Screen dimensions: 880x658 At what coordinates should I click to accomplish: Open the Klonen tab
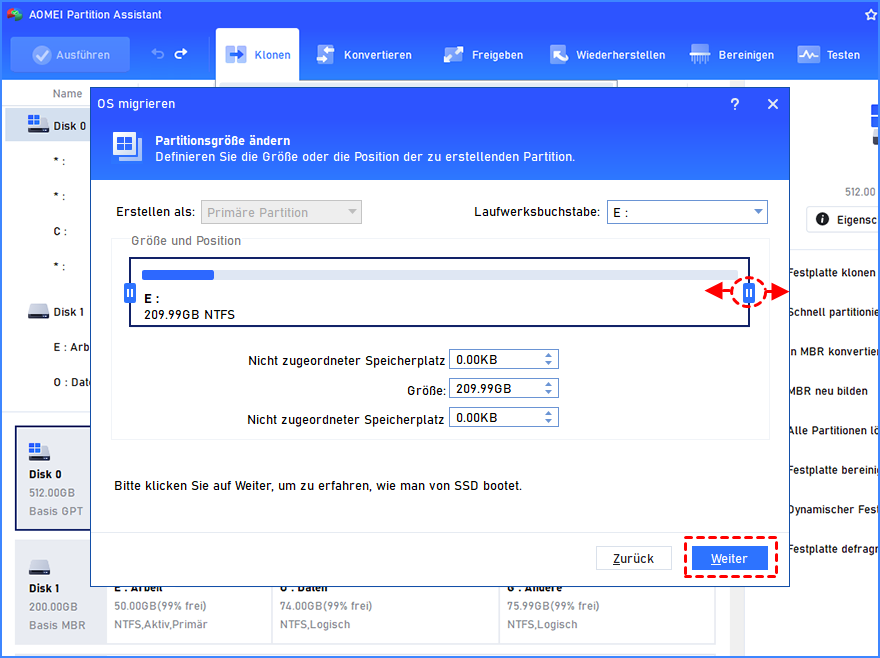[258, 54]
